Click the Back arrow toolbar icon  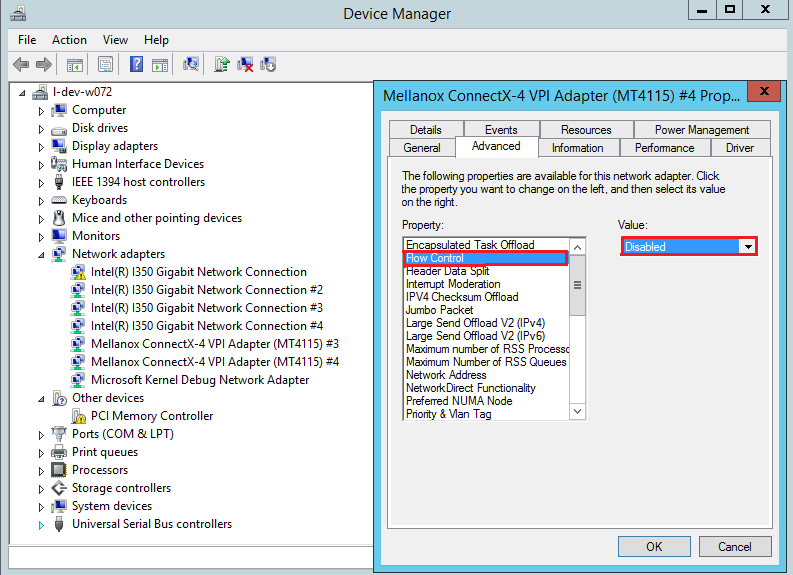[x=21, y=65]
